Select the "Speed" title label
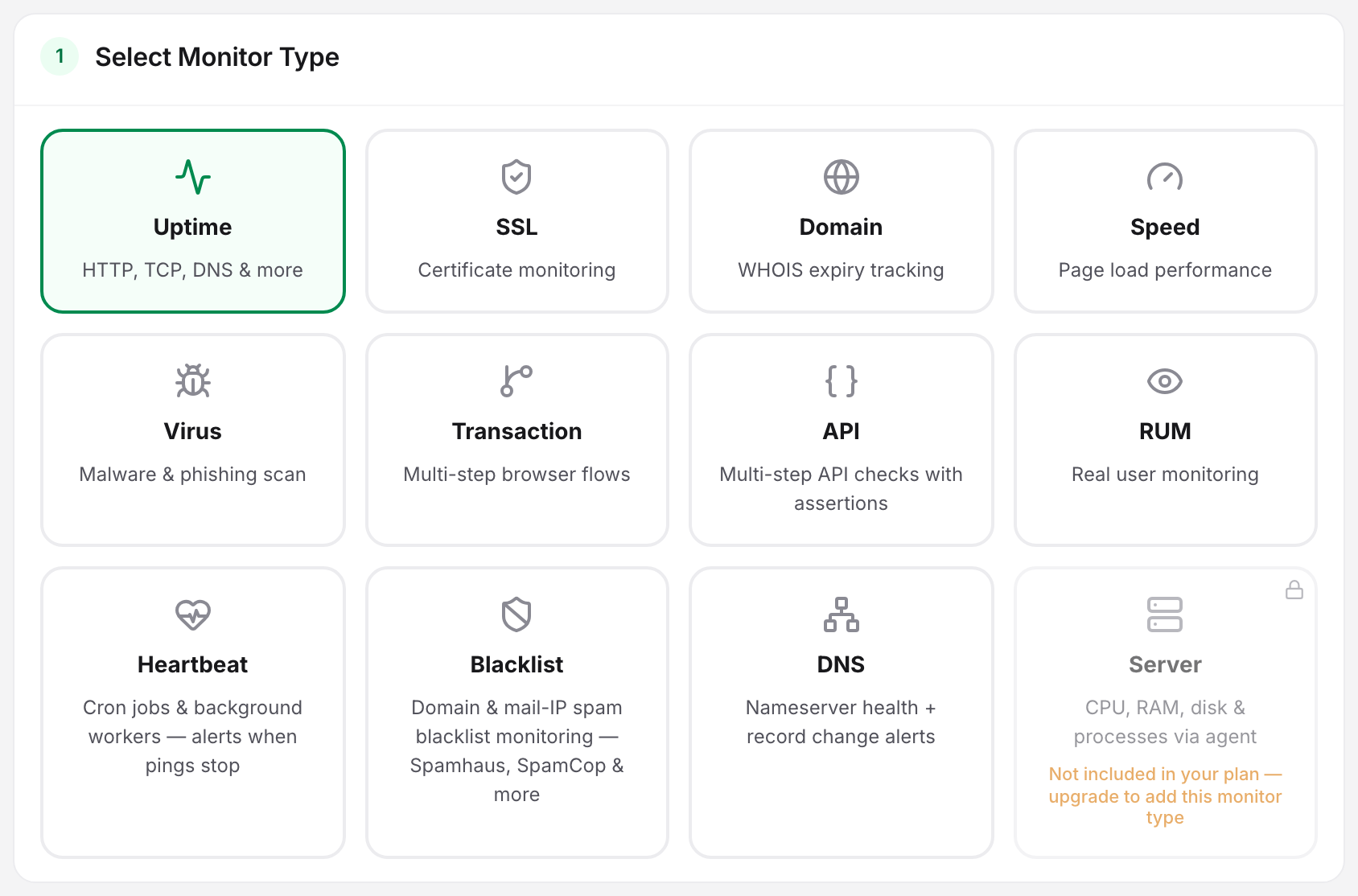Screen dimensions: 1358x896 [1165, 227]
